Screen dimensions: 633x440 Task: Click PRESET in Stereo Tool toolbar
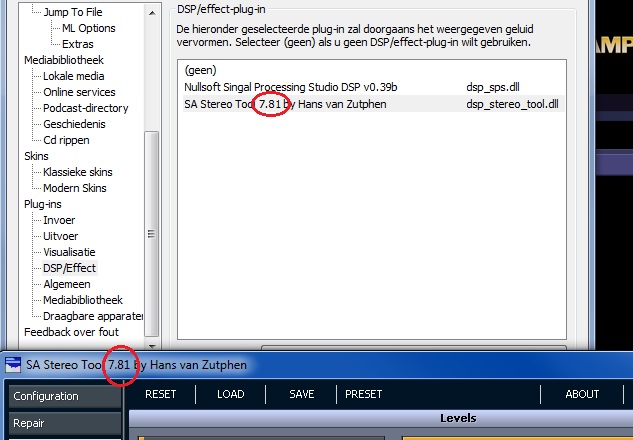363,394
